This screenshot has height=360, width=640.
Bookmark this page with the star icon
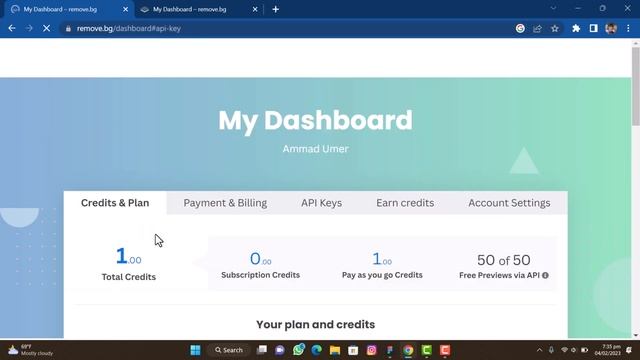coord(555,28)
